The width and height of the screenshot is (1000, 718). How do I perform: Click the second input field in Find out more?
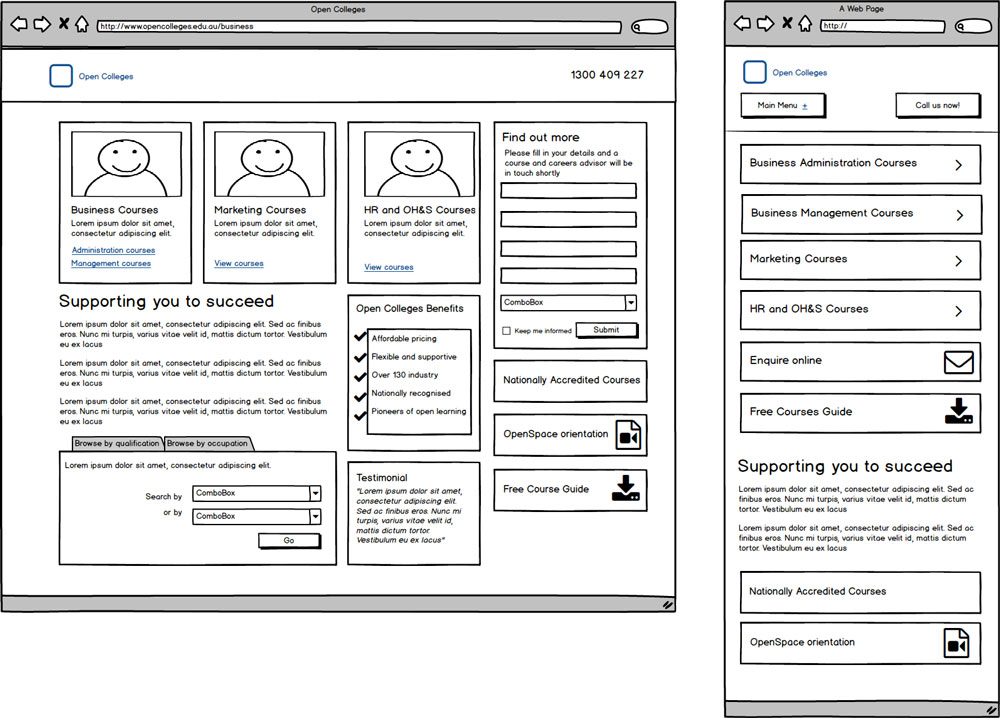pos(568,219)
